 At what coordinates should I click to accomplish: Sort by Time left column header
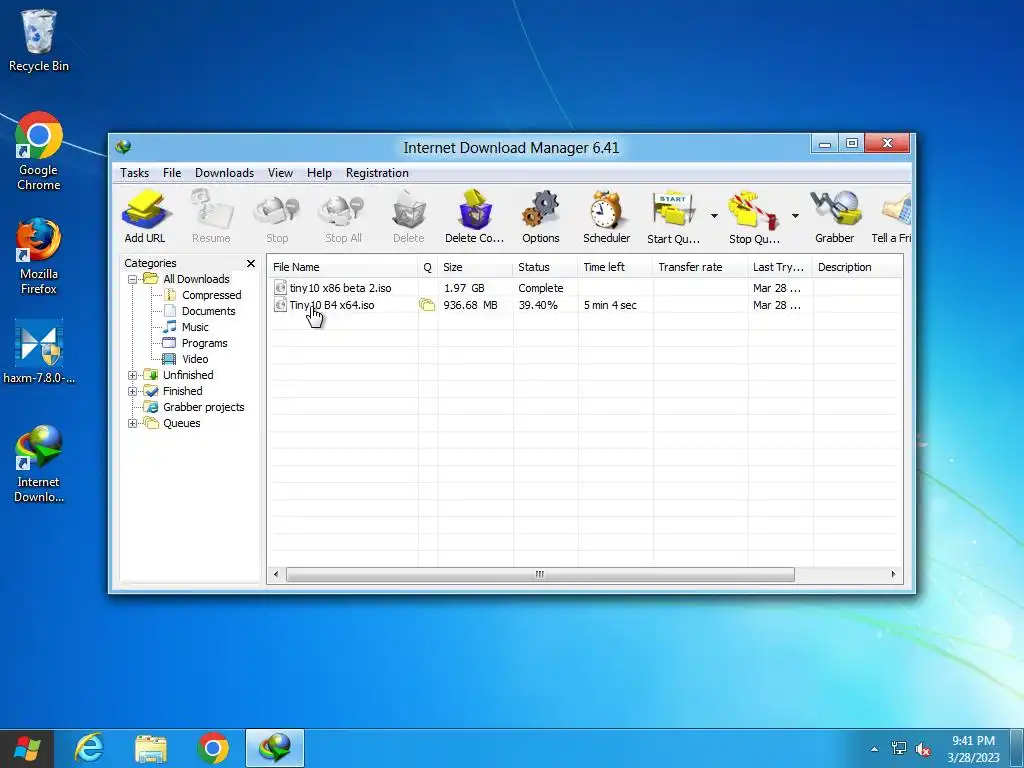click(615, 267)
